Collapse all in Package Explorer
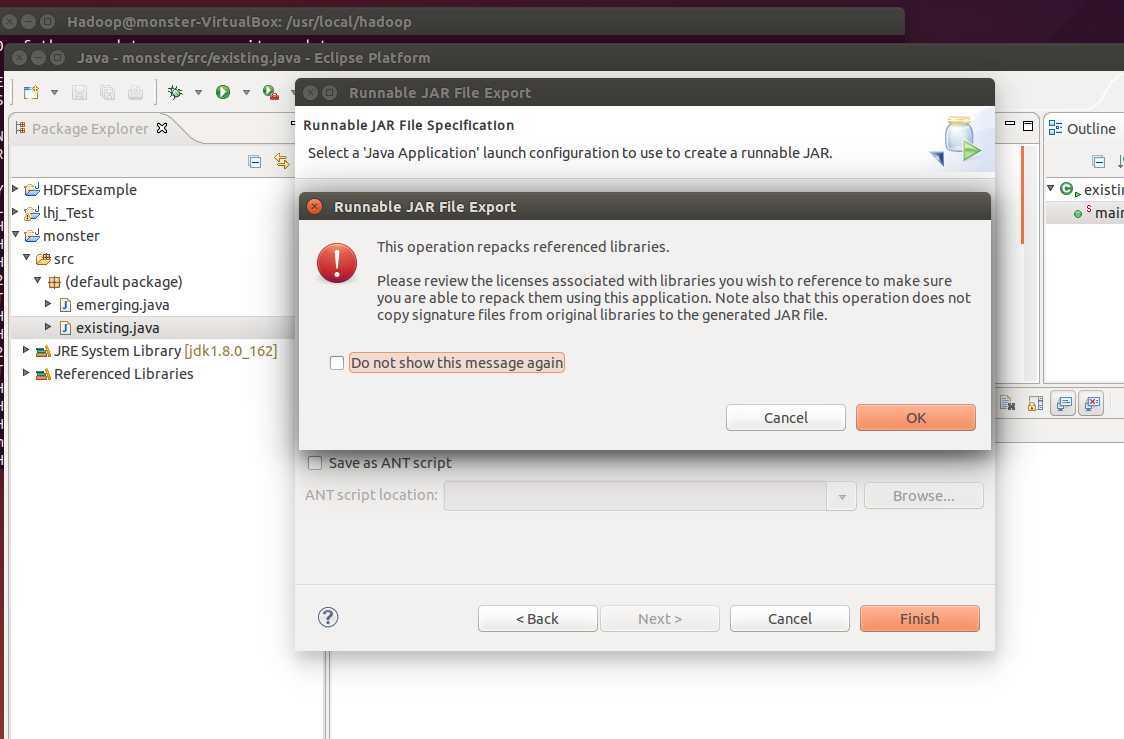This screenshot has height=739, width=1124. pyautogui.click(x=254, y=161)
